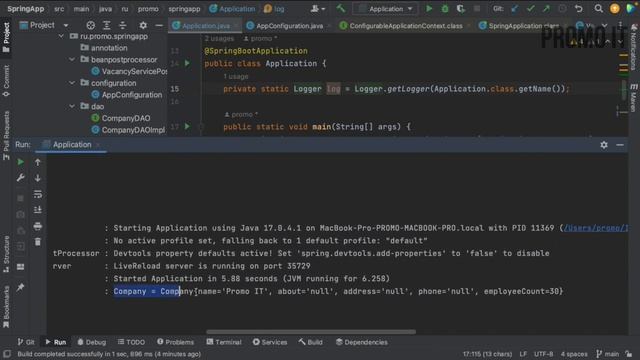Click the log breadcrumb in navigation bar
Screen dimensions: 640x360
274,9
